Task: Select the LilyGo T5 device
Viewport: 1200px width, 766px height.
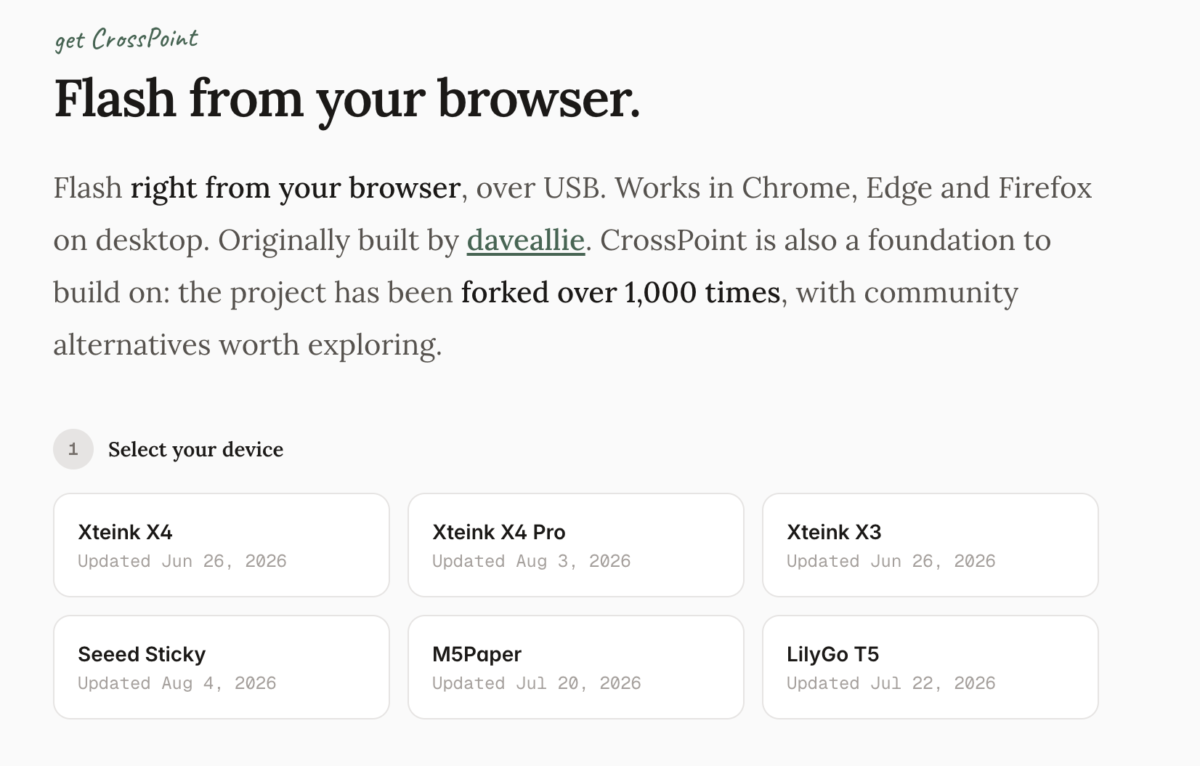Action: [930, 667]
